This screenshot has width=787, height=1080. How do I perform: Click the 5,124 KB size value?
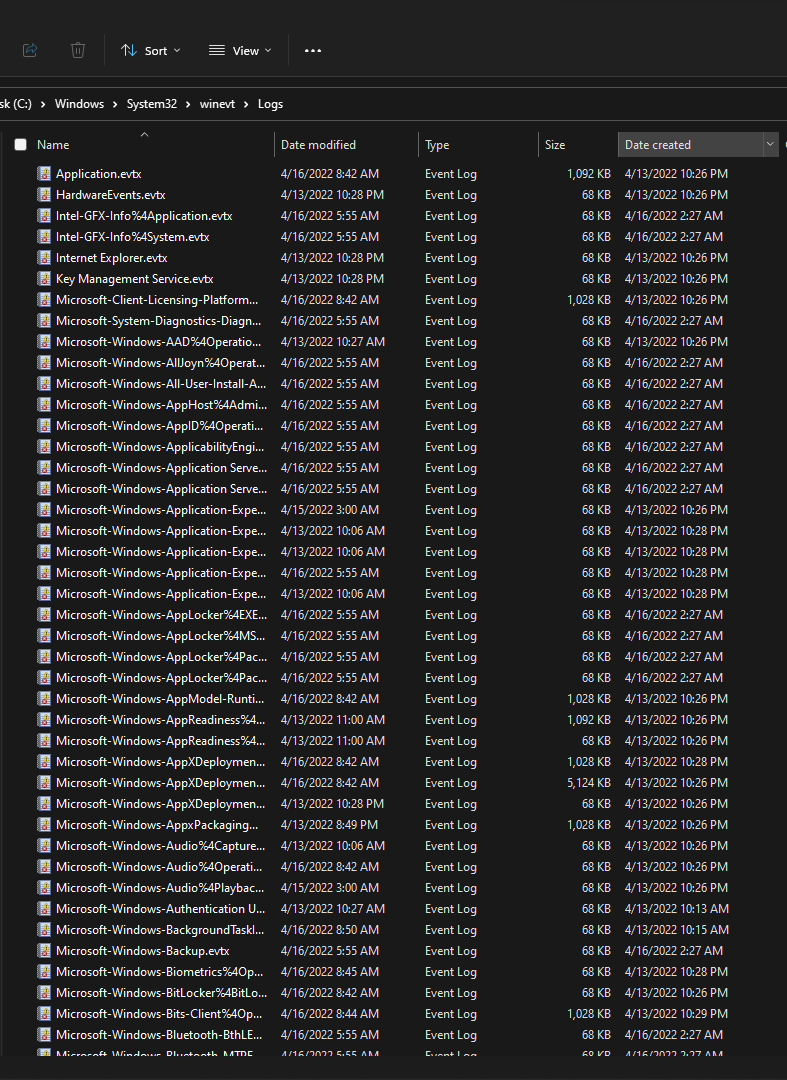pos(589,783)
